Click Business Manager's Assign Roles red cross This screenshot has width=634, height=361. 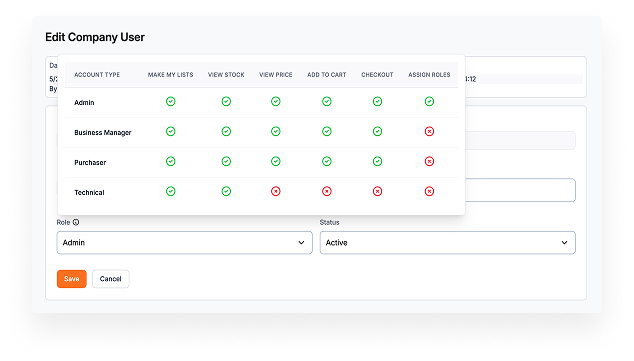(x=429, y=131)
